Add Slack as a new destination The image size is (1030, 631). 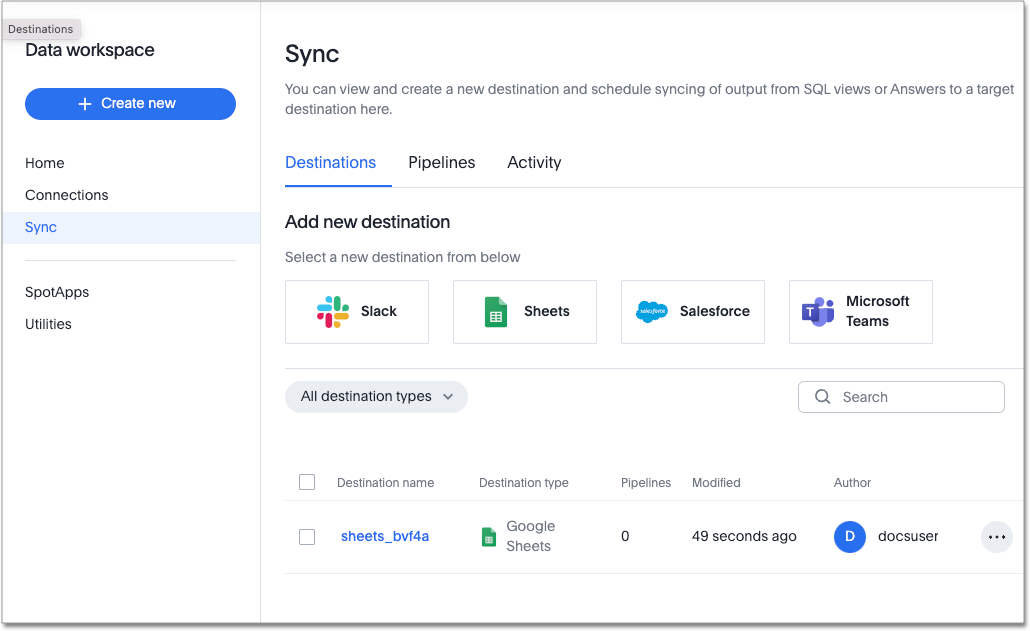(357, 311)
